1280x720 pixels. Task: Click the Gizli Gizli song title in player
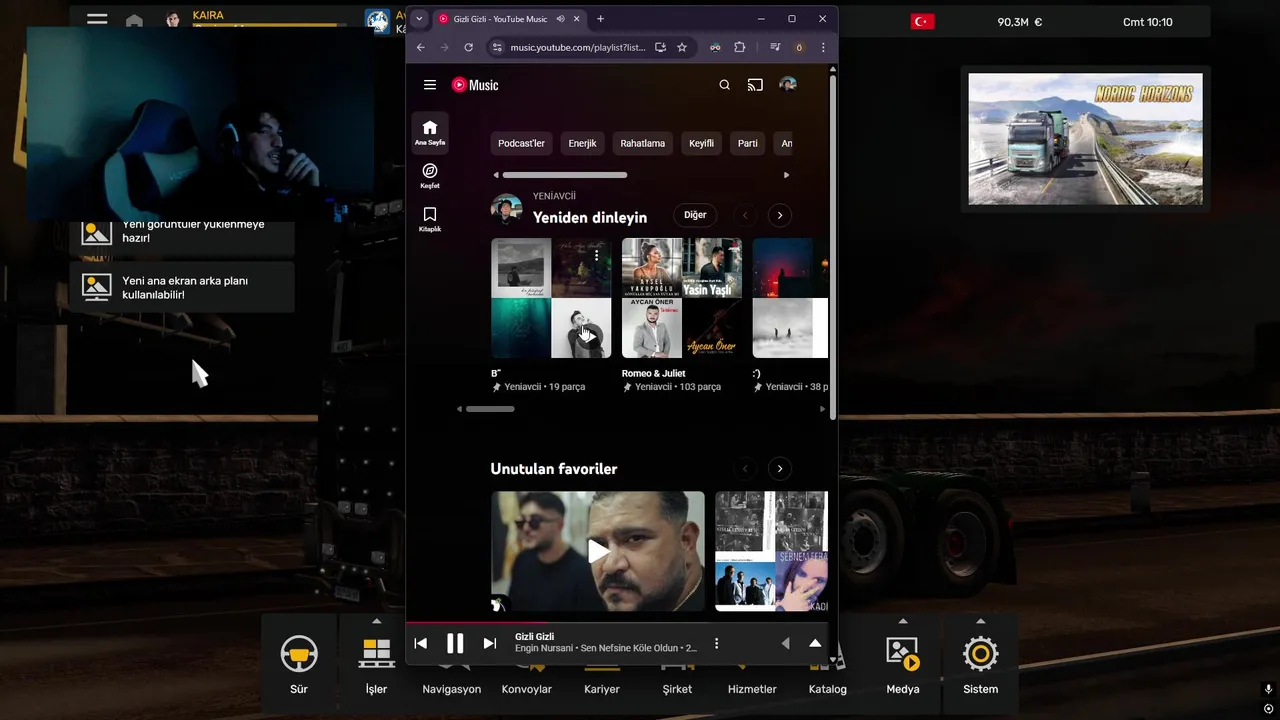tap(534, 637)
